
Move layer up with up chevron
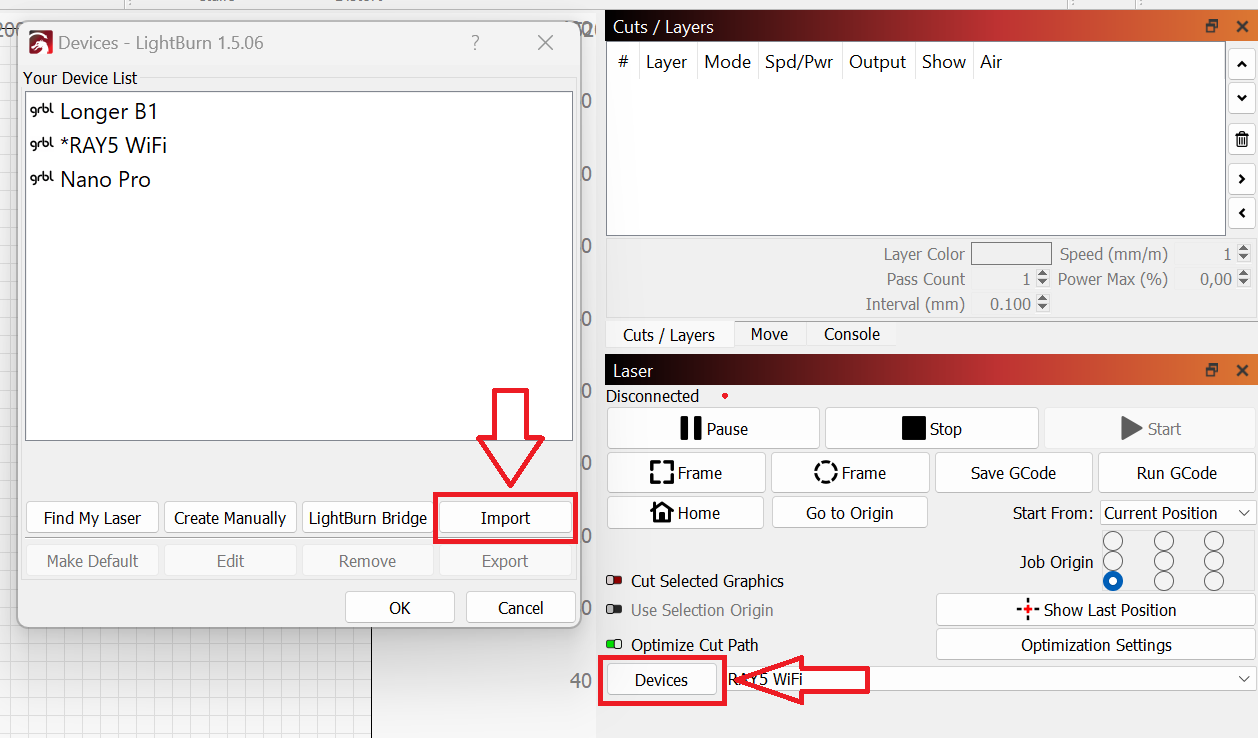[x=1241, y=64]
